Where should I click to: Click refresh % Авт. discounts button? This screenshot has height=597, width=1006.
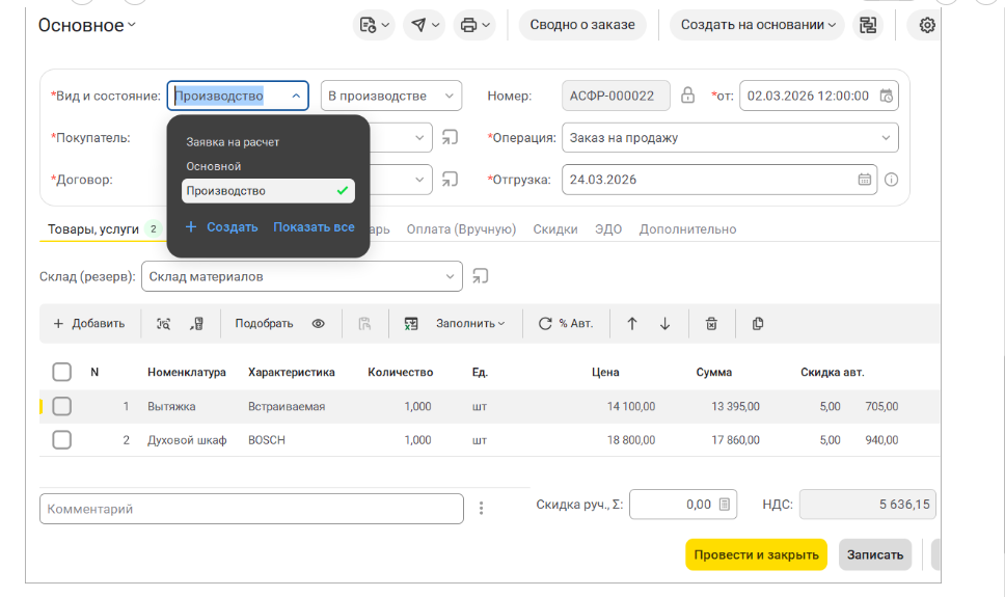click(565, 324)
